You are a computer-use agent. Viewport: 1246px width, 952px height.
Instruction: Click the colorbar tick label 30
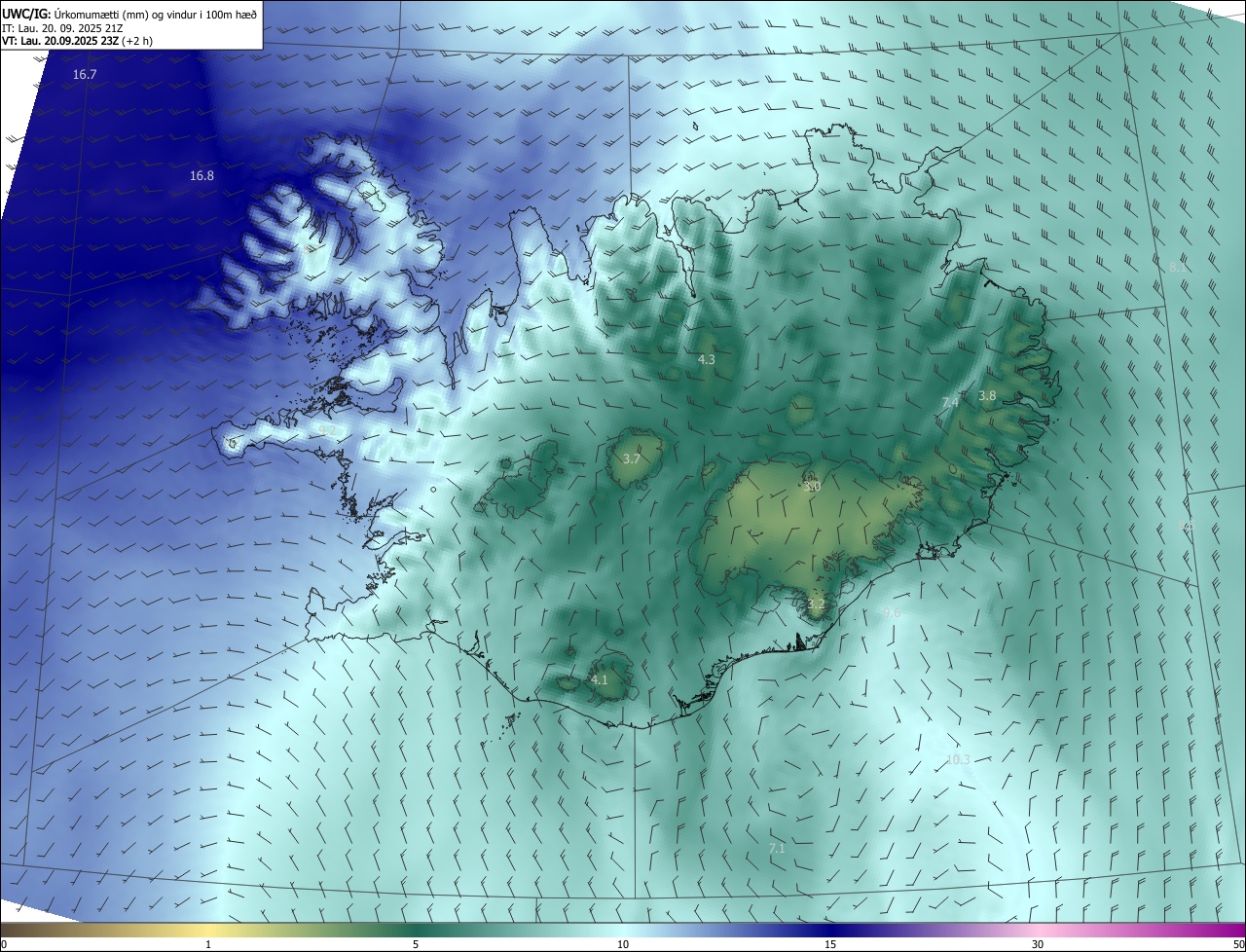tap(1038, 944)
